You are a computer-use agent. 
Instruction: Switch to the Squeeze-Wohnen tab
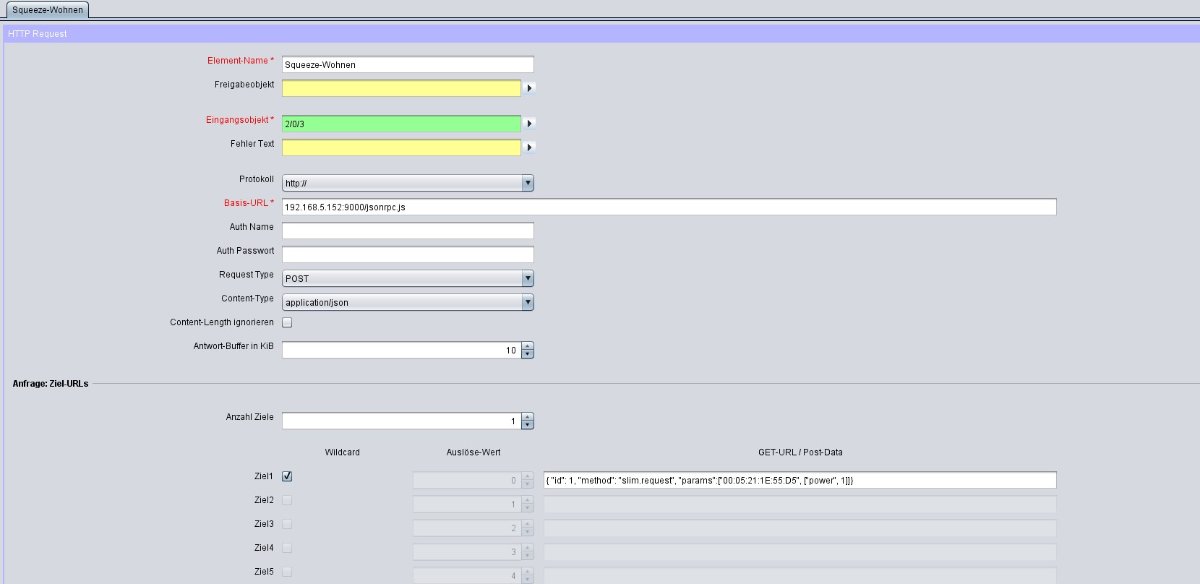(x=47, y=9)
